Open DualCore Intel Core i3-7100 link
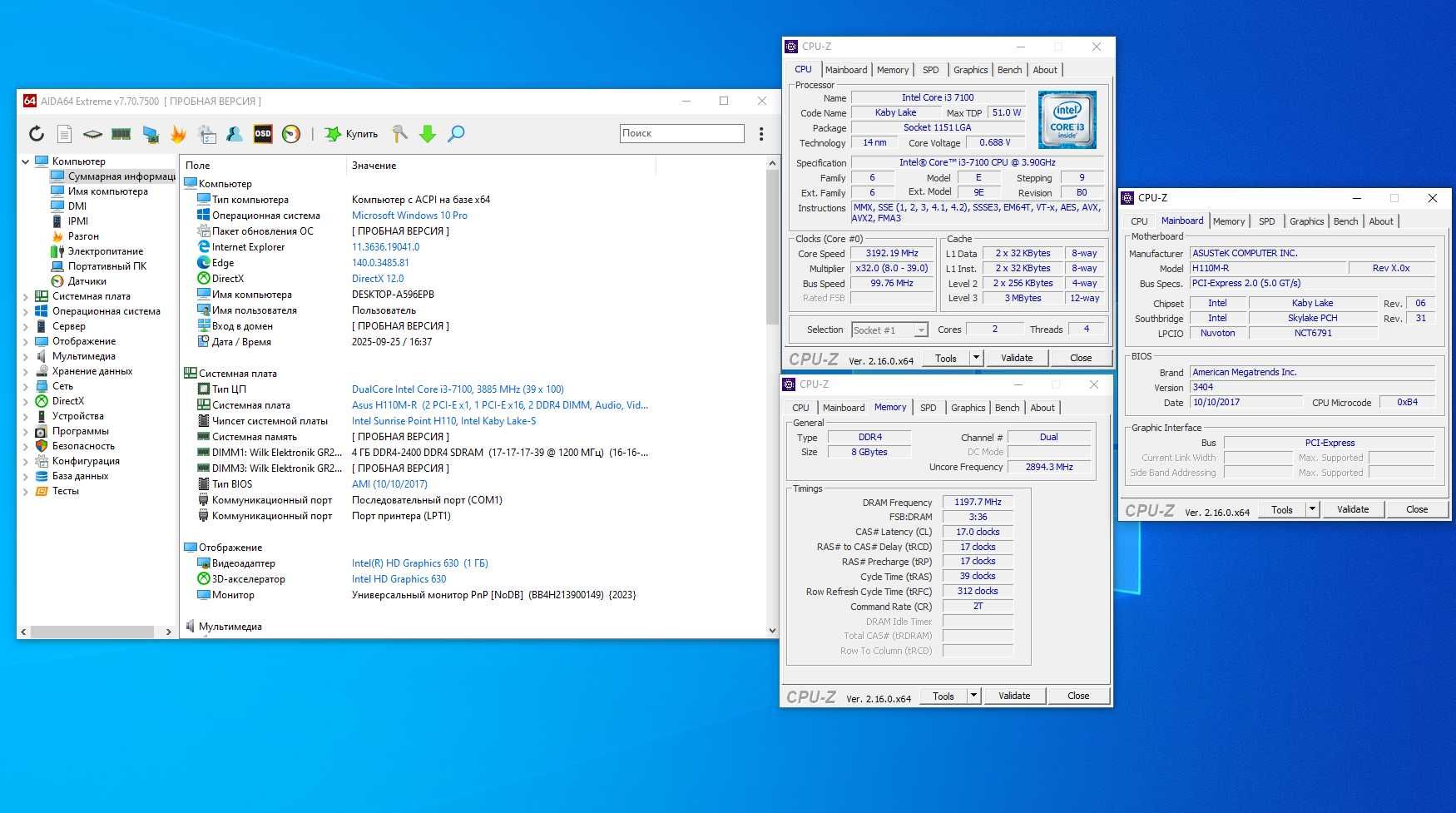Image resolution: width=1456 pixels, height=813 pixels. 458,389
